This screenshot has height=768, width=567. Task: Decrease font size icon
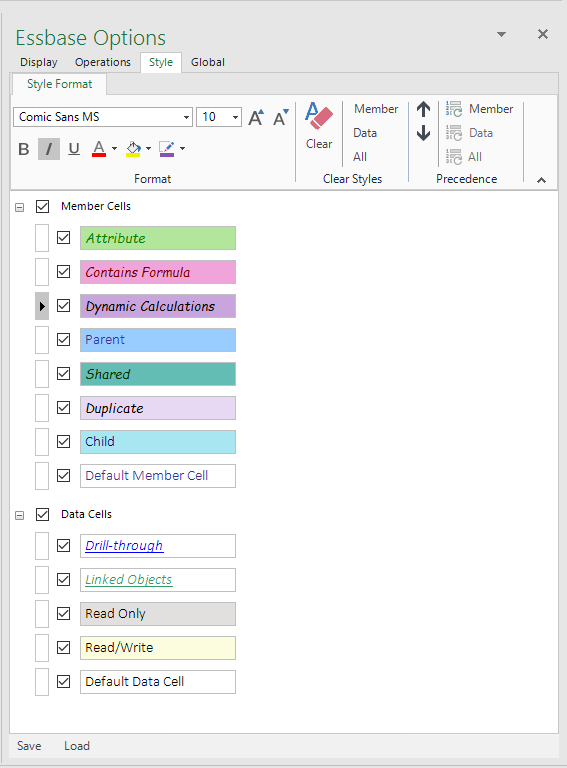pos(281,118)
